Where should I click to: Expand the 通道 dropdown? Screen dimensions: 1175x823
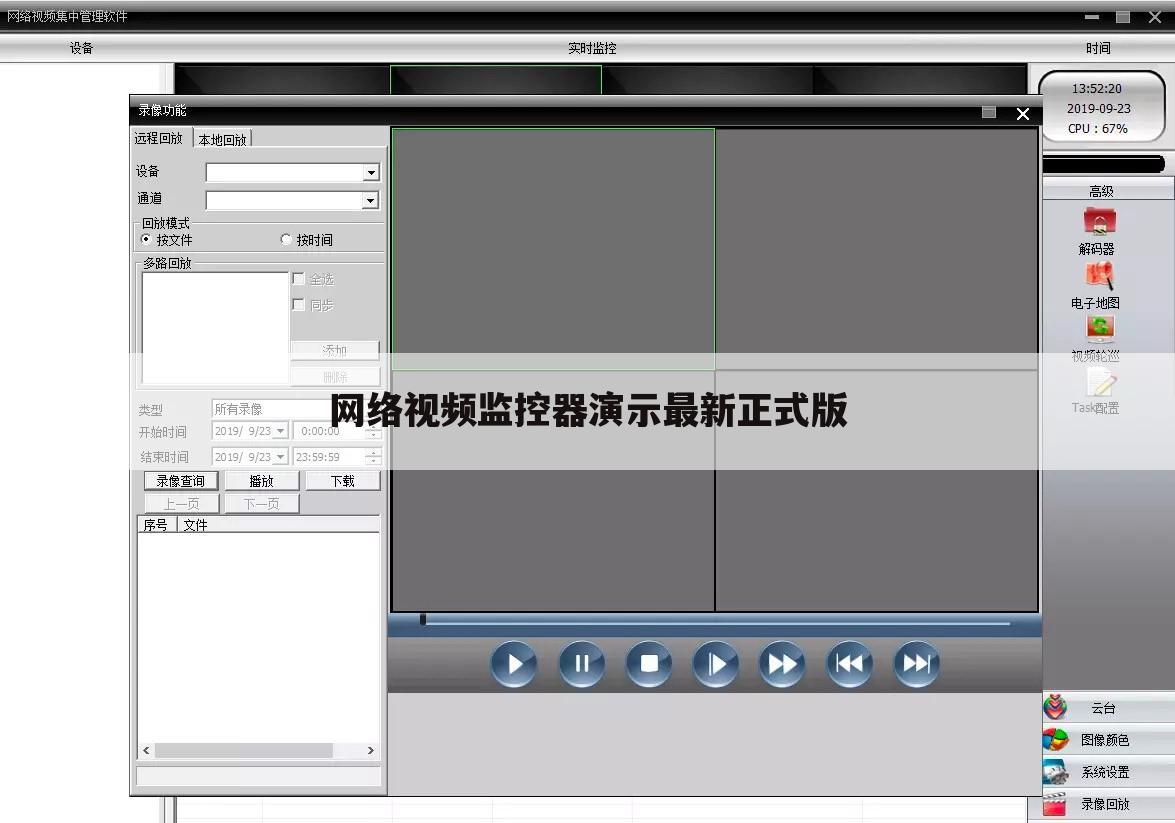370,200
